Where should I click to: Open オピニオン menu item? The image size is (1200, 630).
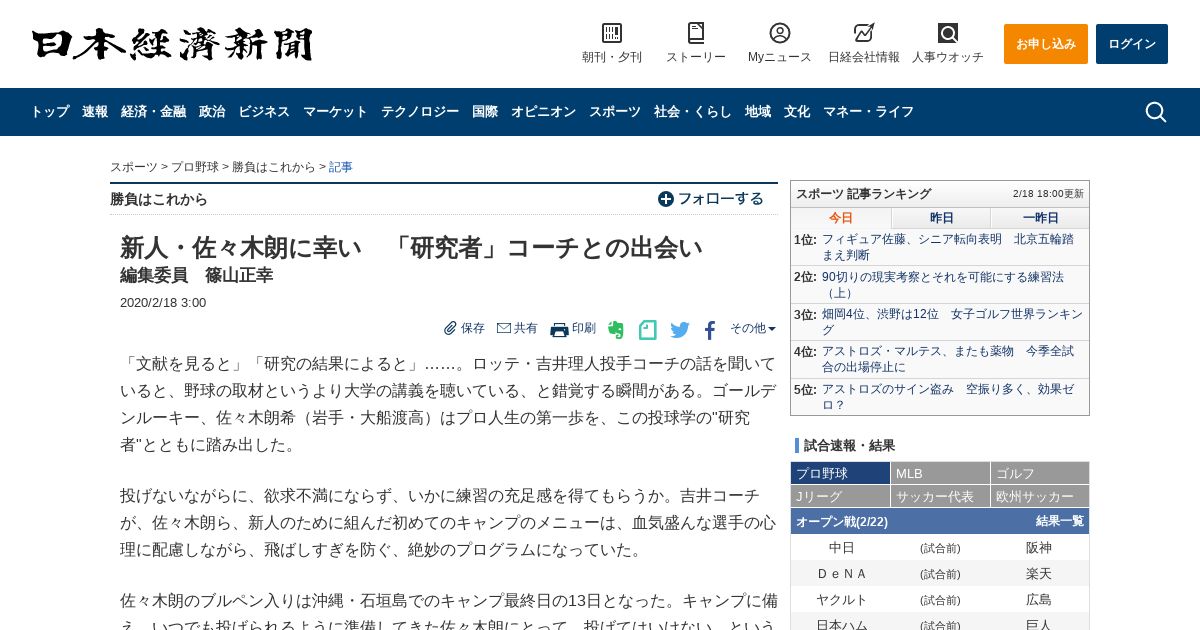[x=543, y=112]
